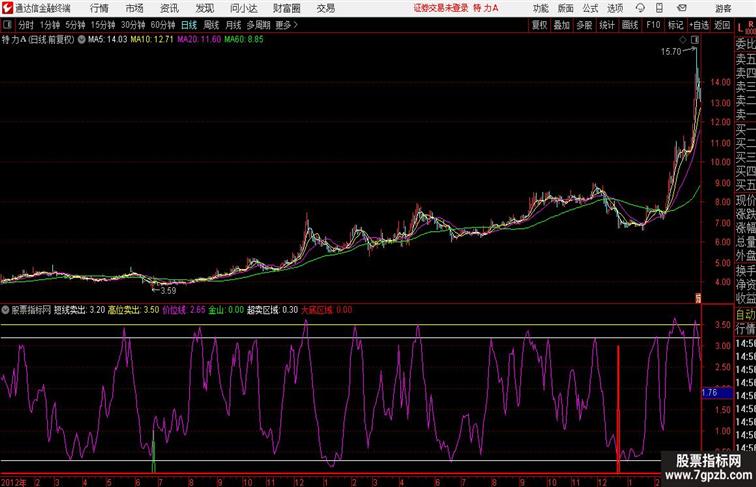Switch to 30分钟 period
756x487 pixels.
133,25
